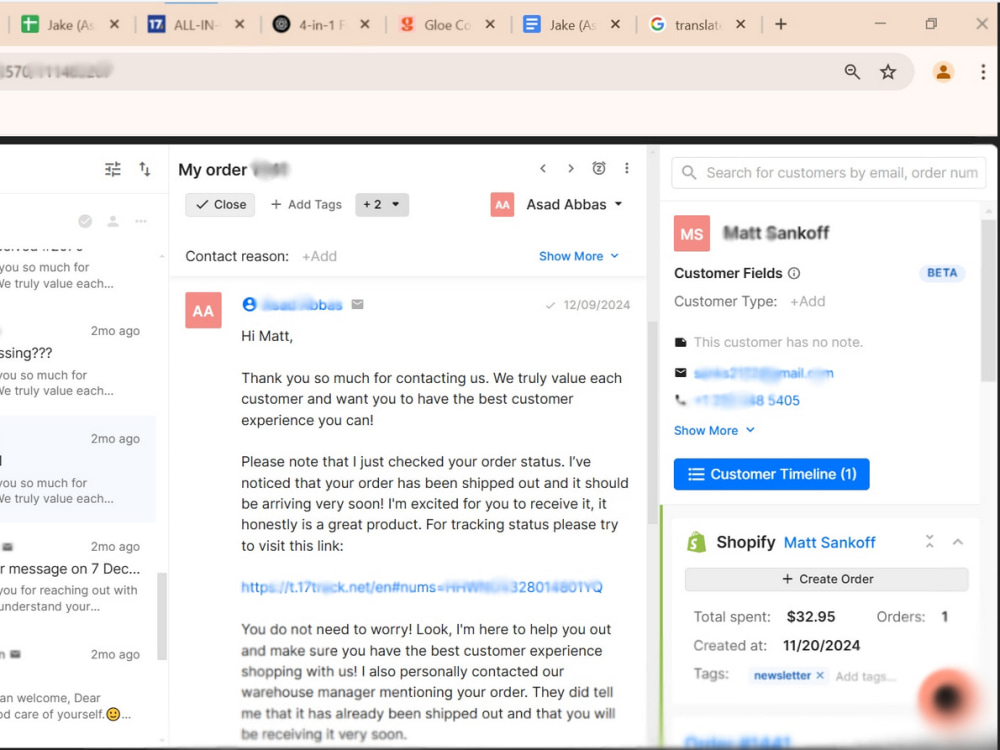Viewport: 1000px width, 750px height.
Task: Collapse the Shopify widget chevron
Action: point(957,542)
